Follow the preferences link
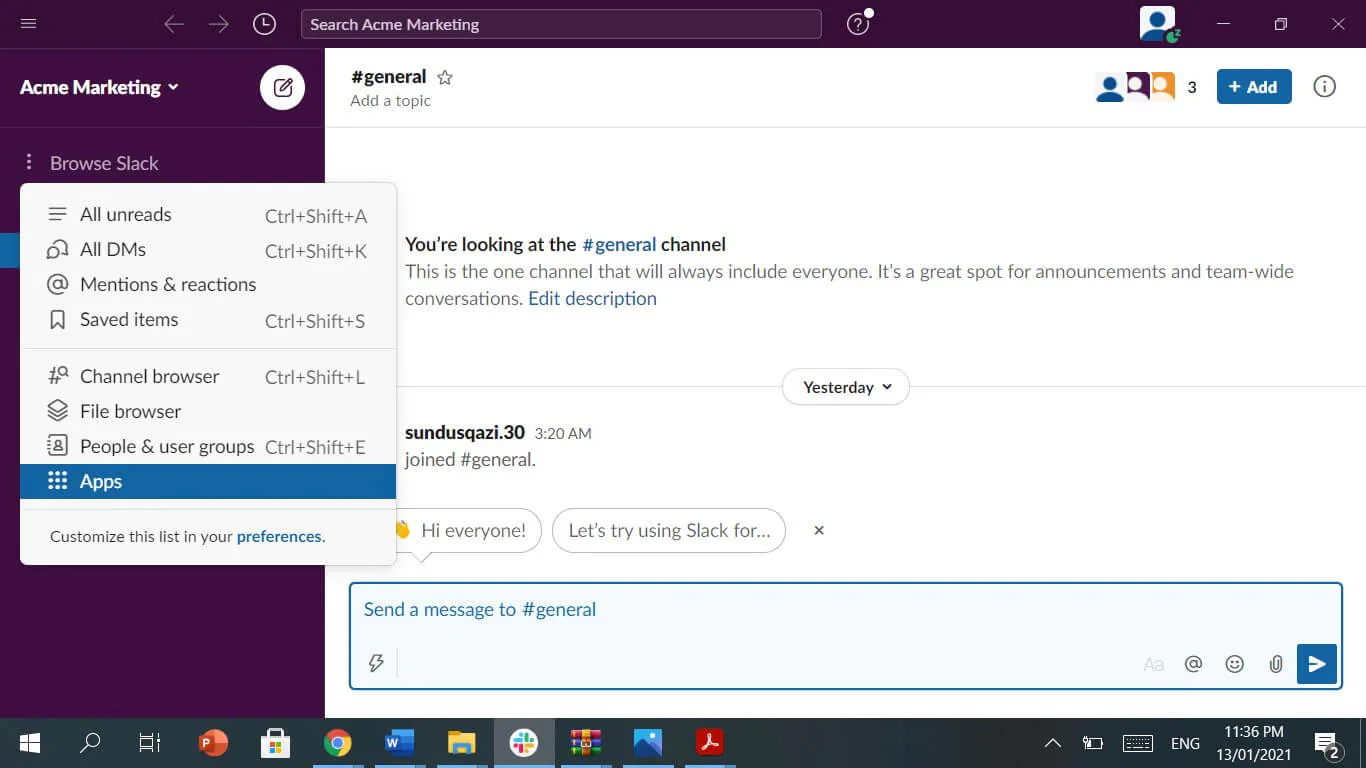1366x768 pixels. click(x=279, y=537)
